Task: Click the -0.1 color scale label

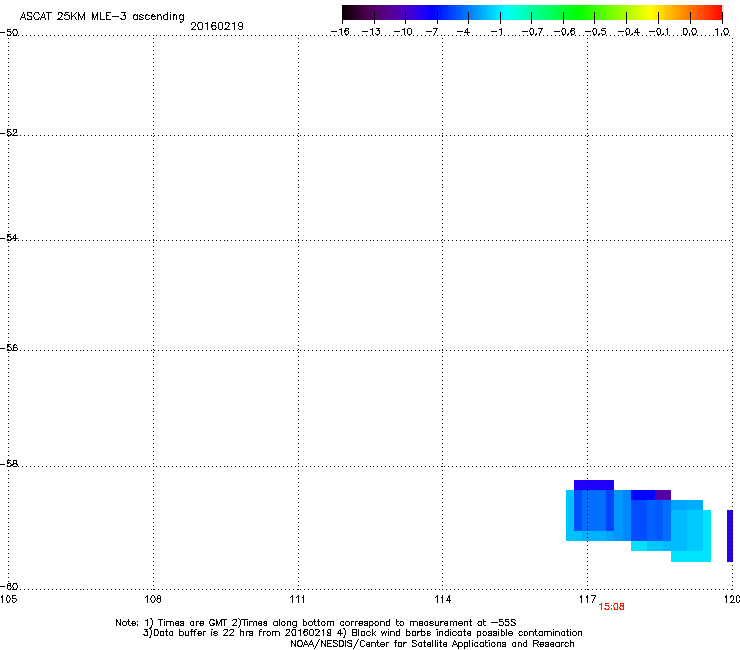Action: coord(659,32)
